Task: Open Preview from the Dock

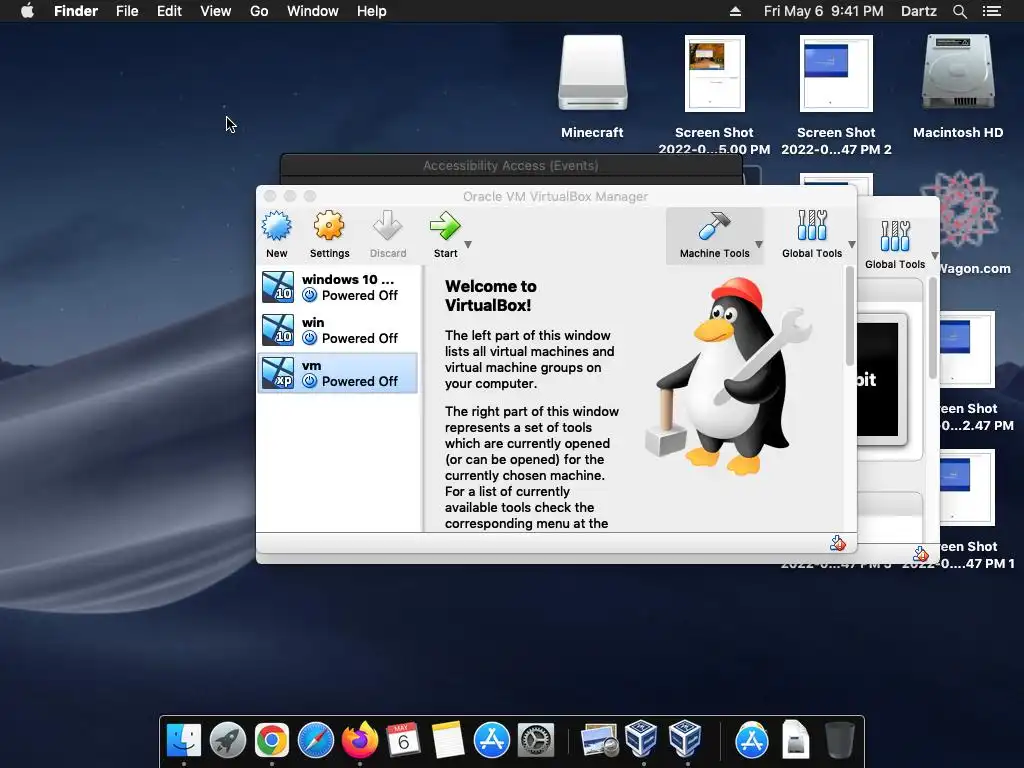Action: point(599,741)
